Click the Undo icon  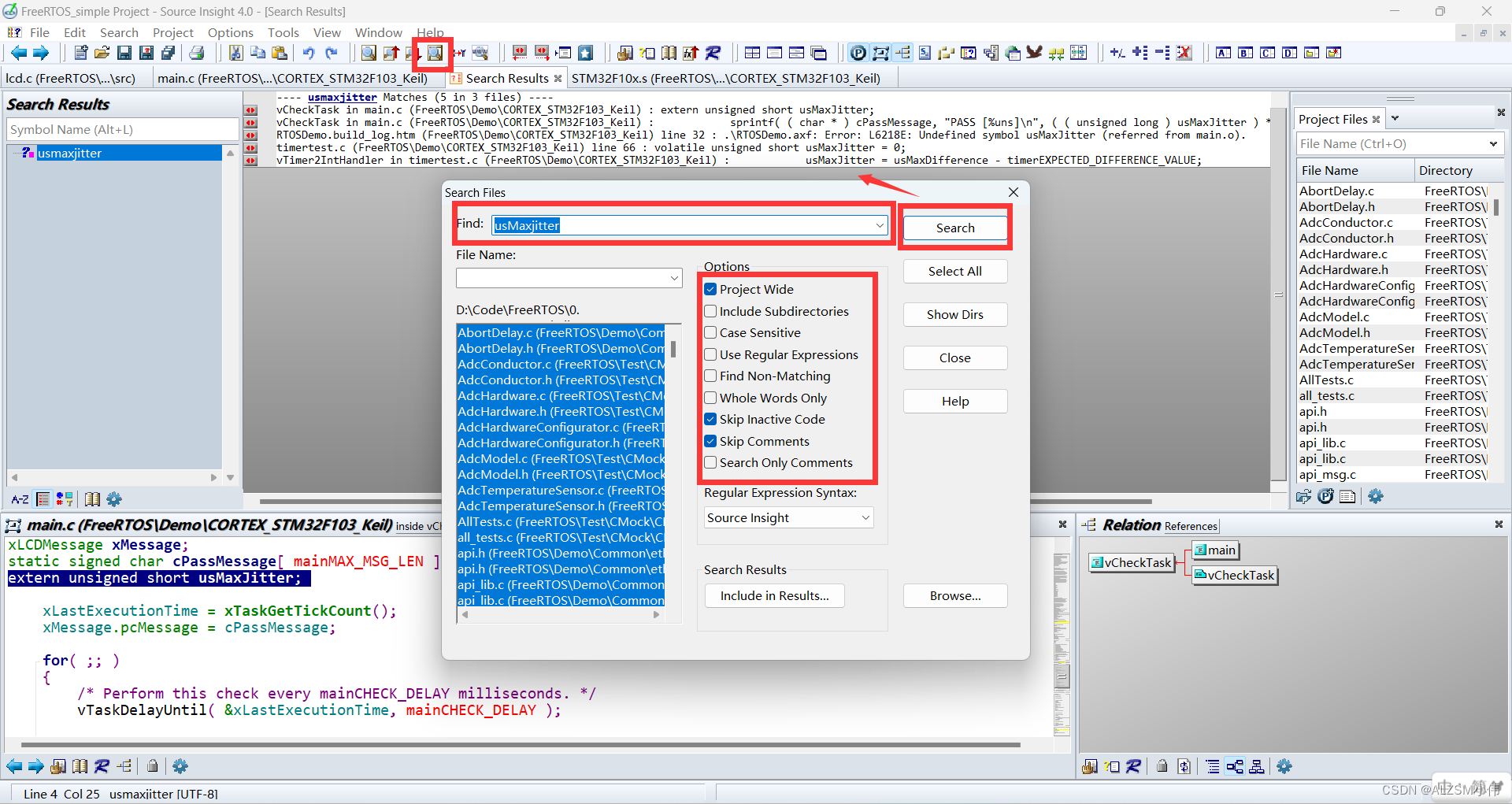click(x=308, y=53)
